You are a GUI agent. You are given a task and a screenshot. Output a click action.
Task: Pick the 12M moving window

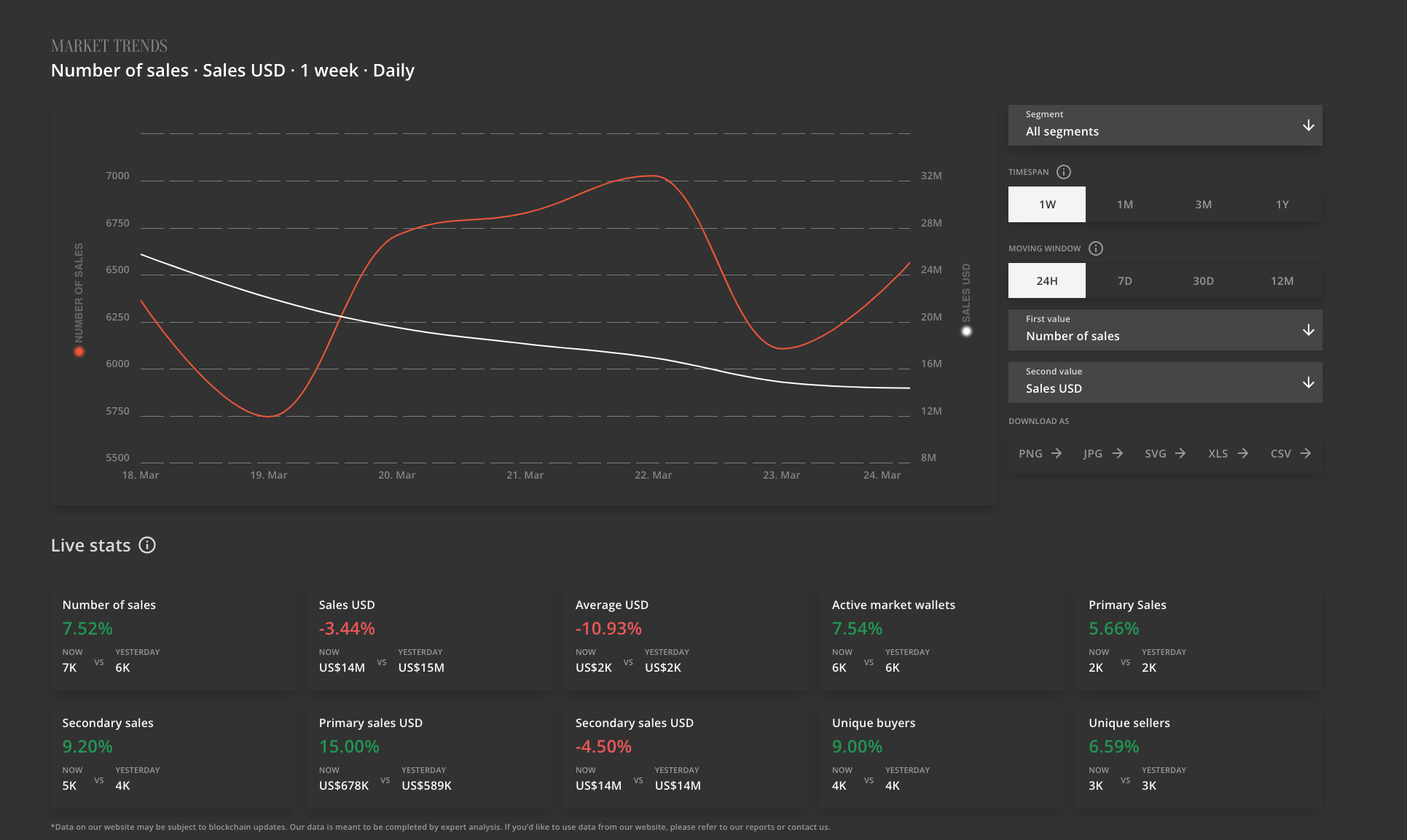[x=1282, y=281]
